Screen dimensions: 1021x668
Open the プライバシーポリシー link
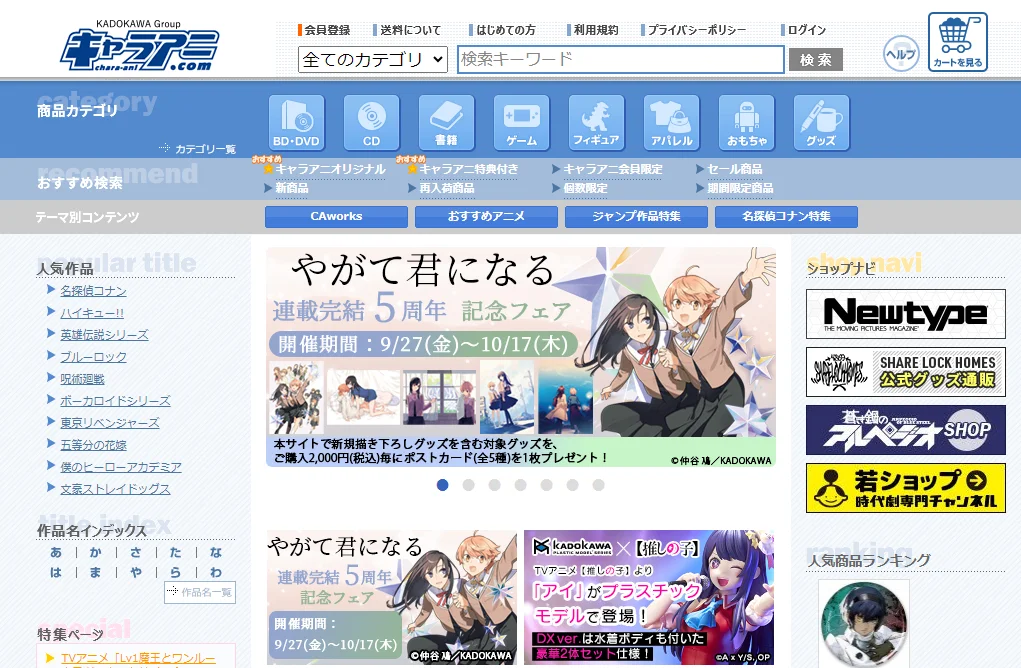coord(697,30)
